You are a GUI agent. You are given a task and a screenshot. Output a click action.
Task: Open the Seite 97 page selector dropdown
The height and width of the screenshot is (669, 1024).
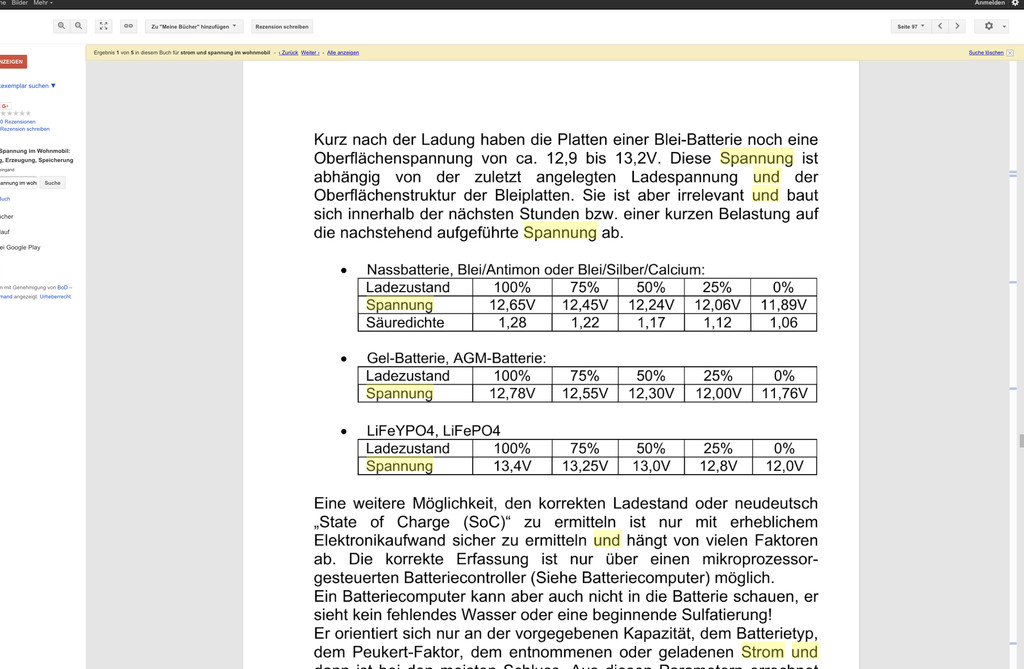(910, 27)
